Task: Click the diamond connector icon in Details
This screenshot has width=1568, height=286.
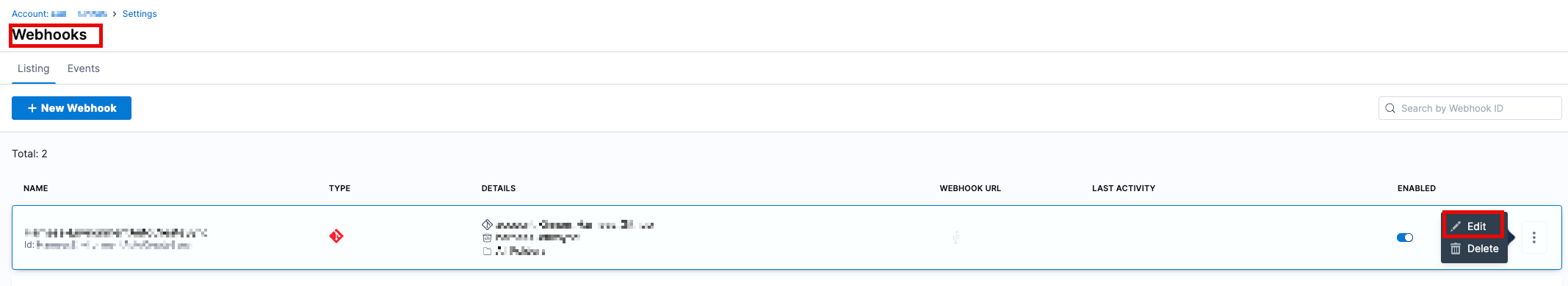Action: (487, 224)
